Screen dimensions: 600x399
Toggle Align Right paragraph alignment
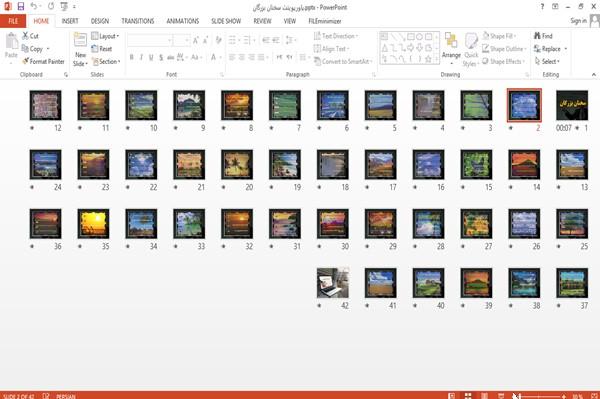point(251,57)
